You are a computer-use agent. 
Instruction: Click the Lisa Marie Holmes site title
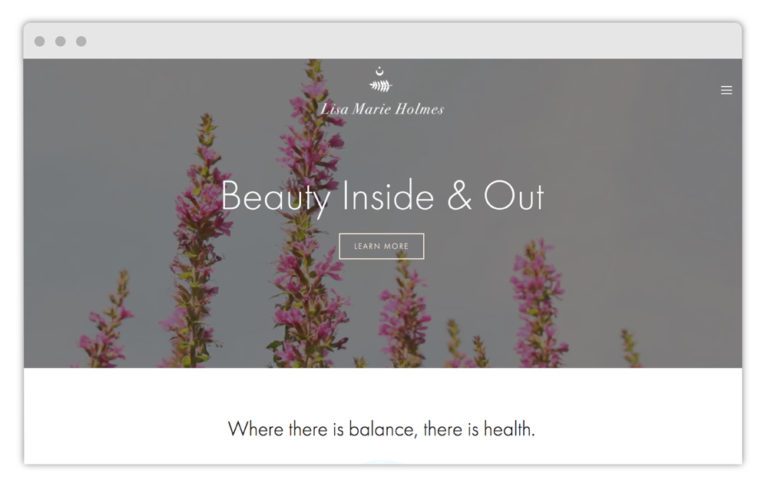(382, 109)
